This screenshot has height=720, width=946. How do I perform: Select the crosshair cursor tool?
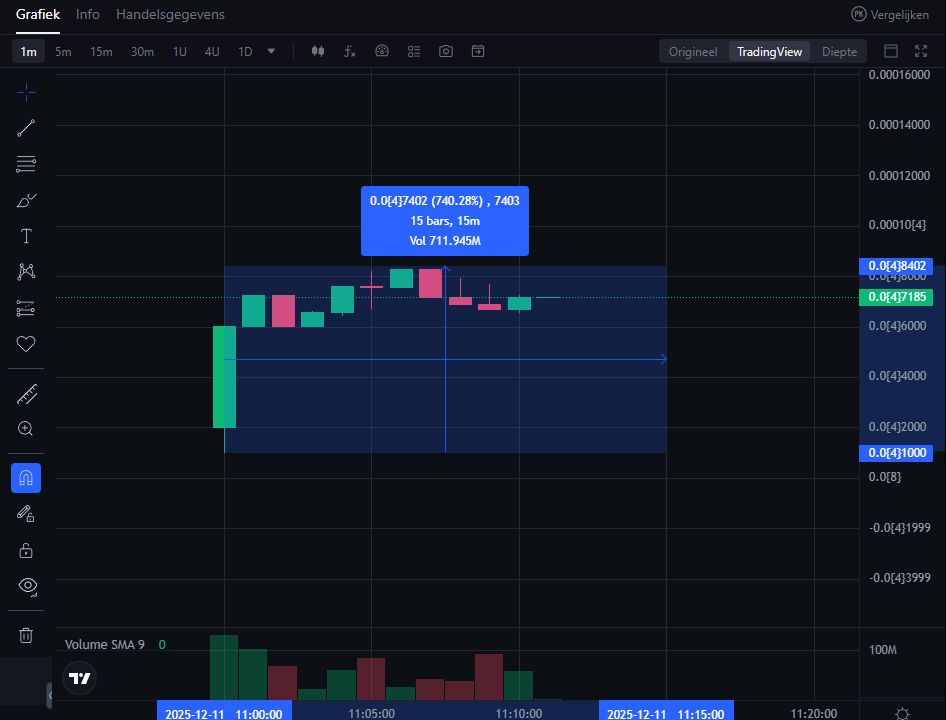(x=25, y=92)
